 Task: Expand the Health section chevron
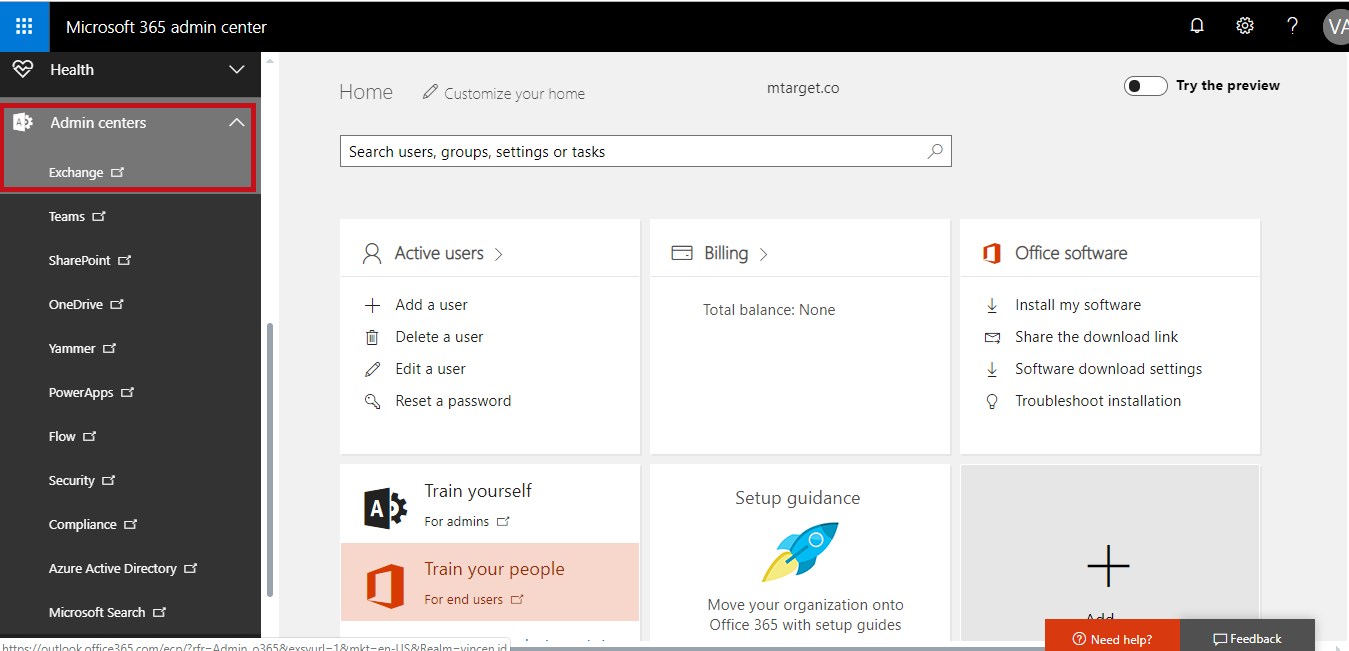tap(237, 70)
